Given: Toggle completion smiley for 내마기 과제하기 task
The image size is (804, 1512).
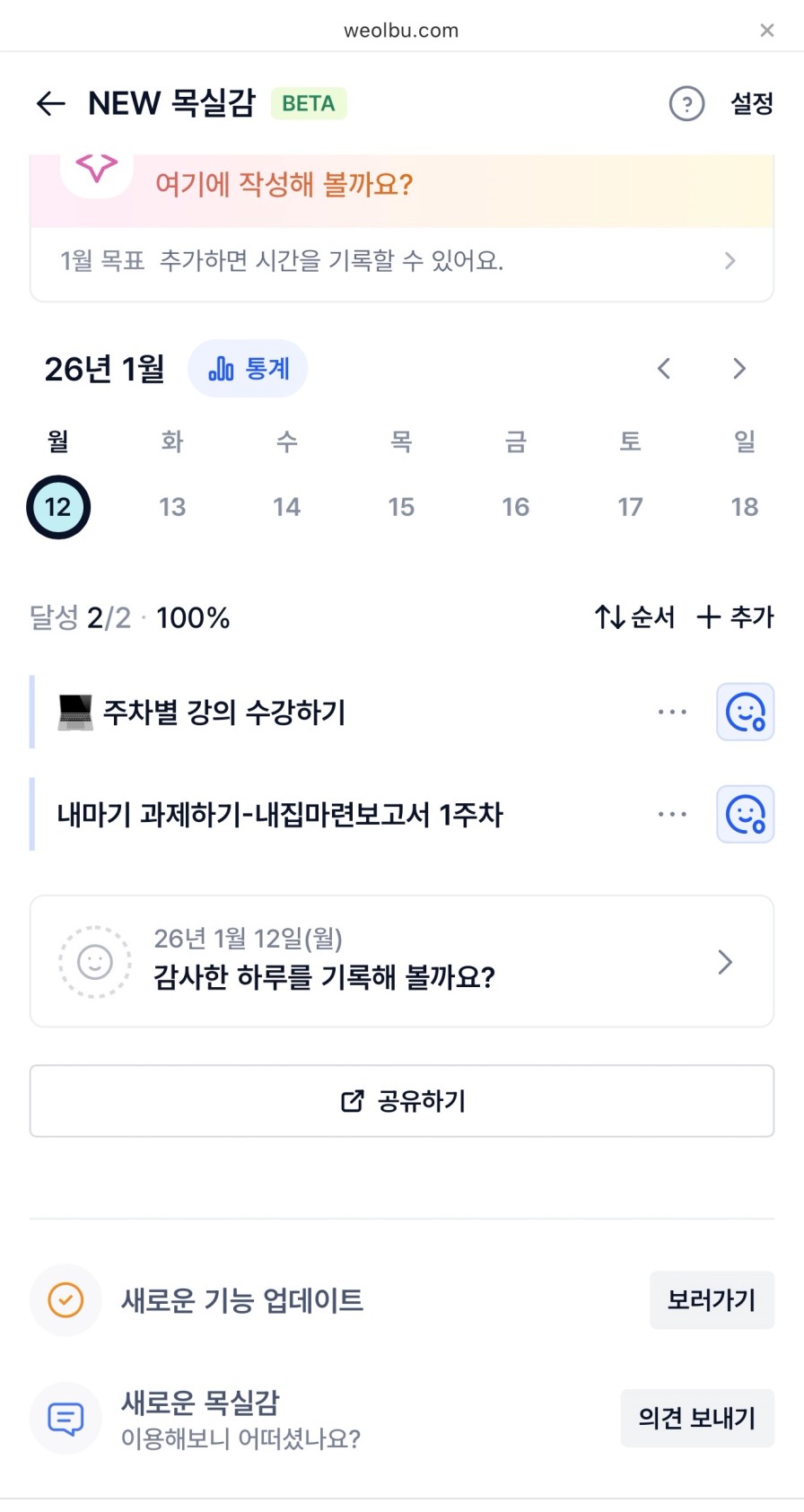Looking at the screenshot, I should coord(745,815).
